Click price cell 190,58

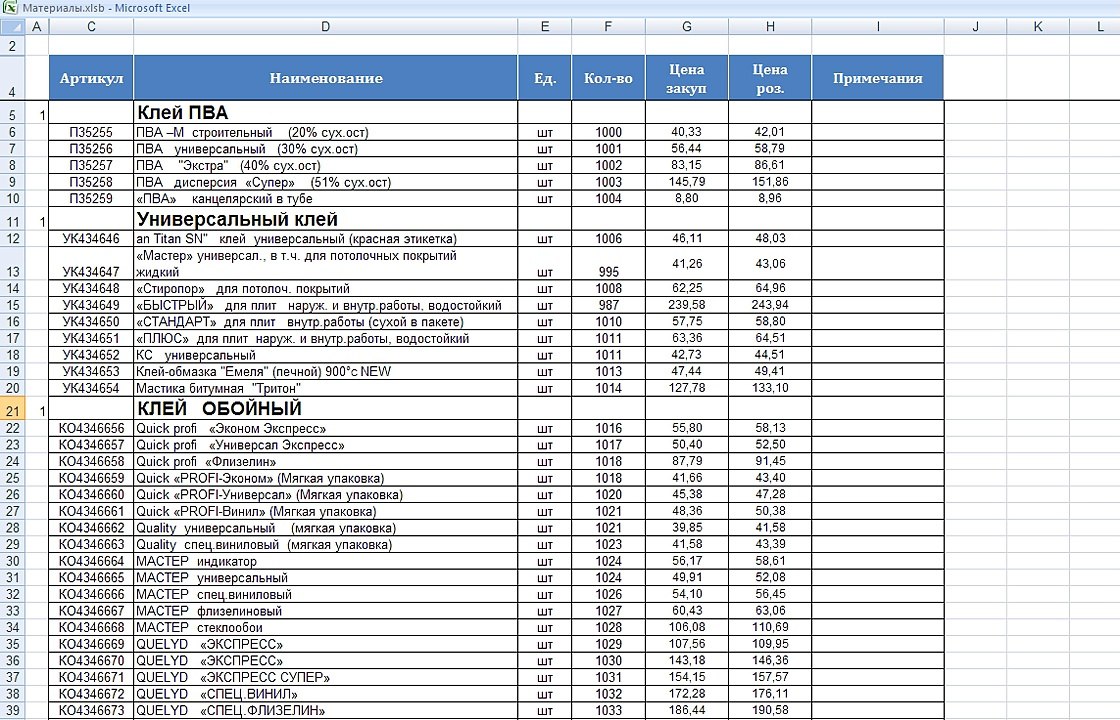click(770, 711)
